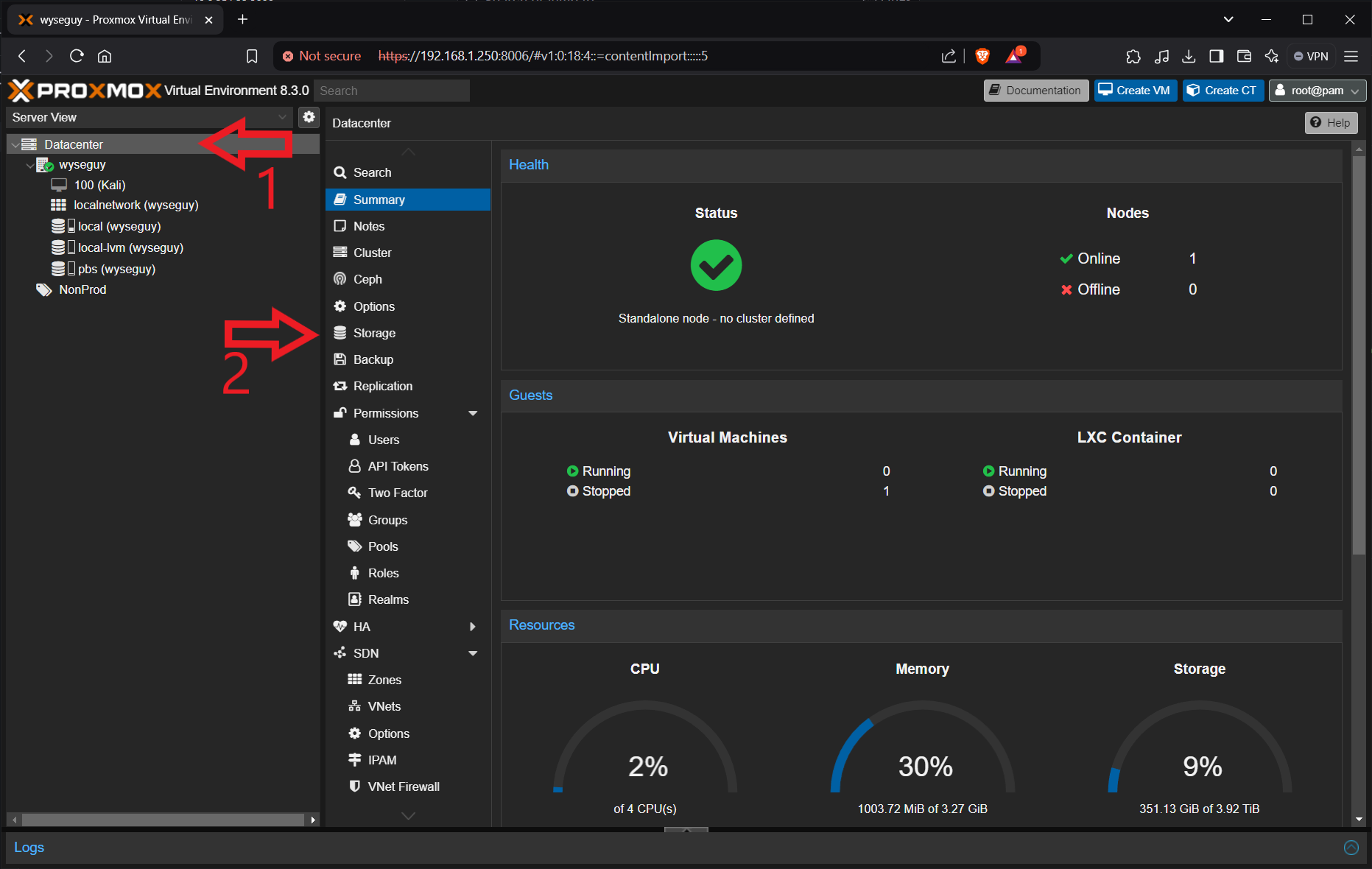The width and height of the screenshot is (1372, 869).
Task: Open the browser tab search chevron
Action: 1228,19
